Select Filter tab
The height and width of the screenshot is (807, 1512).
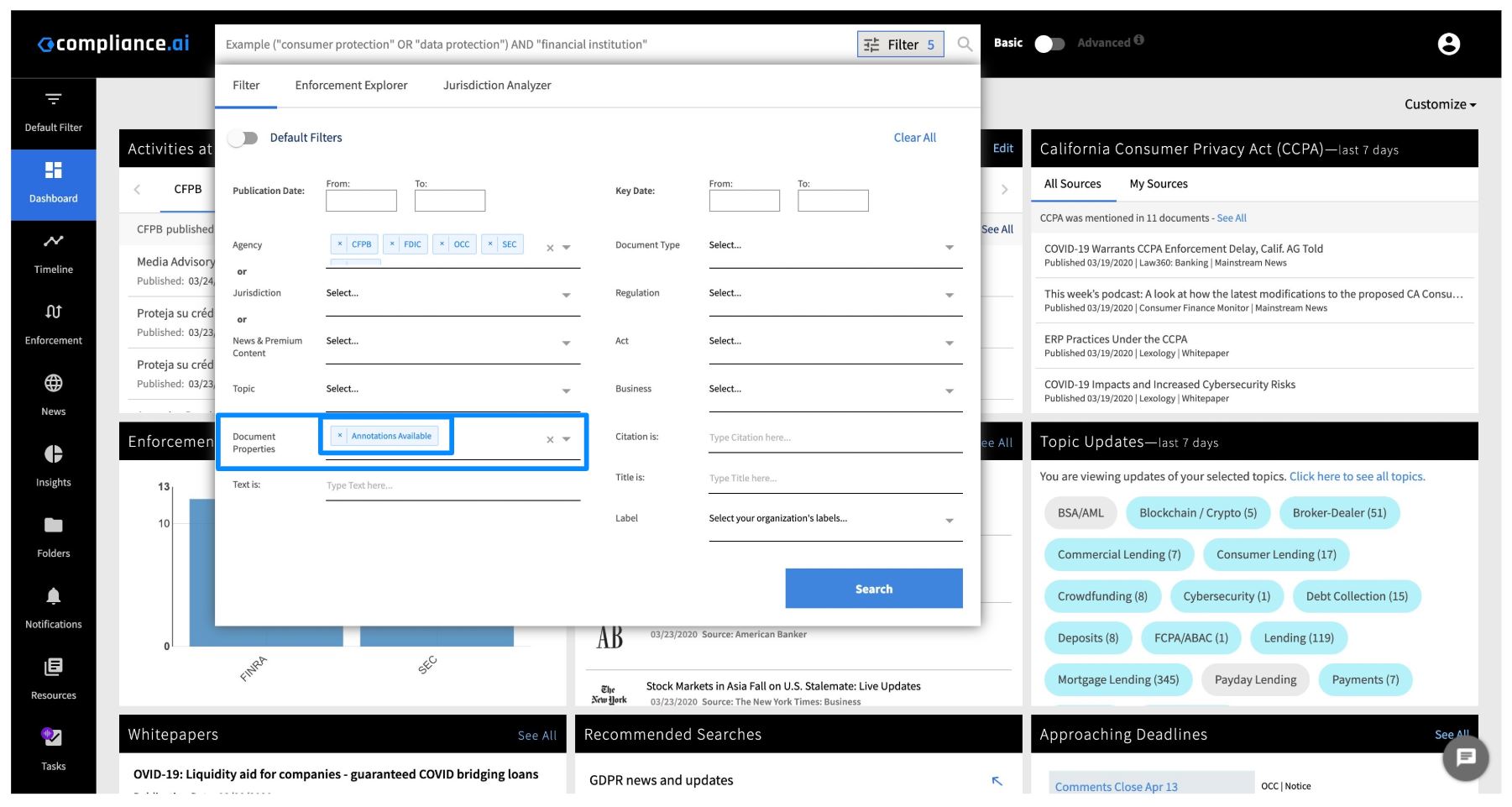point(246,86)
